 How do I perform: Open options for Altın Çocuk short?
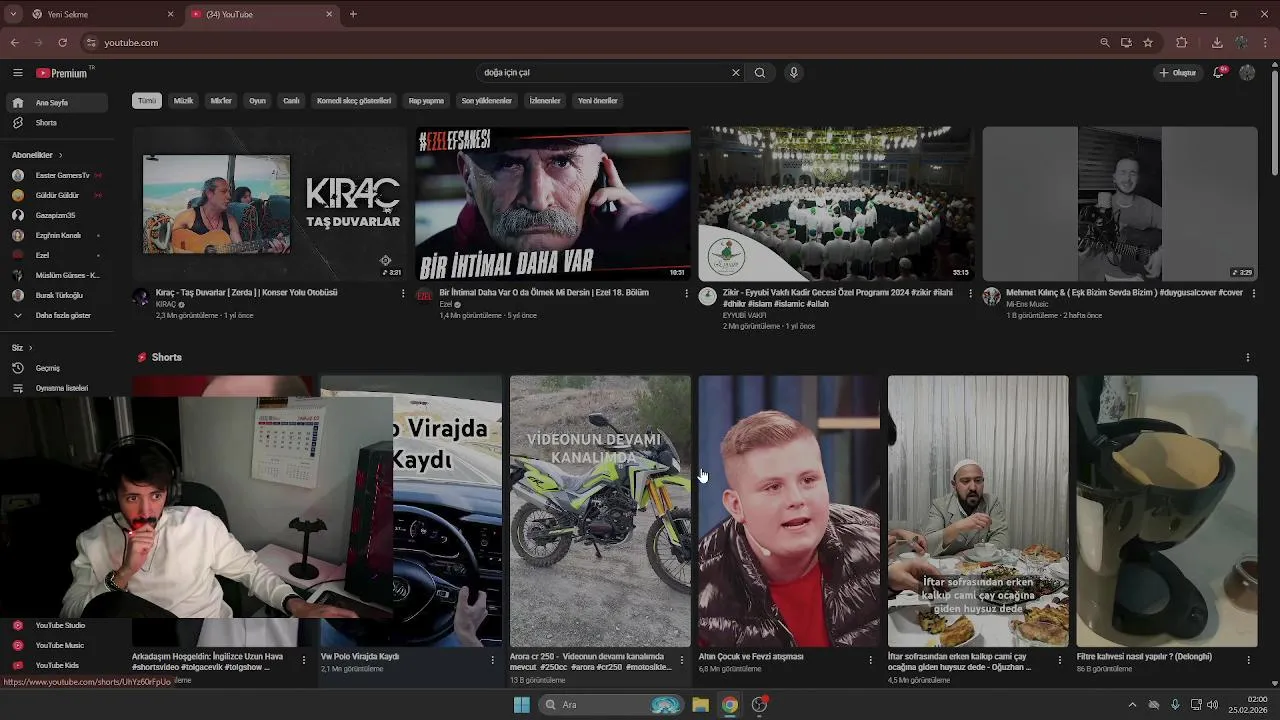[870, 660]
